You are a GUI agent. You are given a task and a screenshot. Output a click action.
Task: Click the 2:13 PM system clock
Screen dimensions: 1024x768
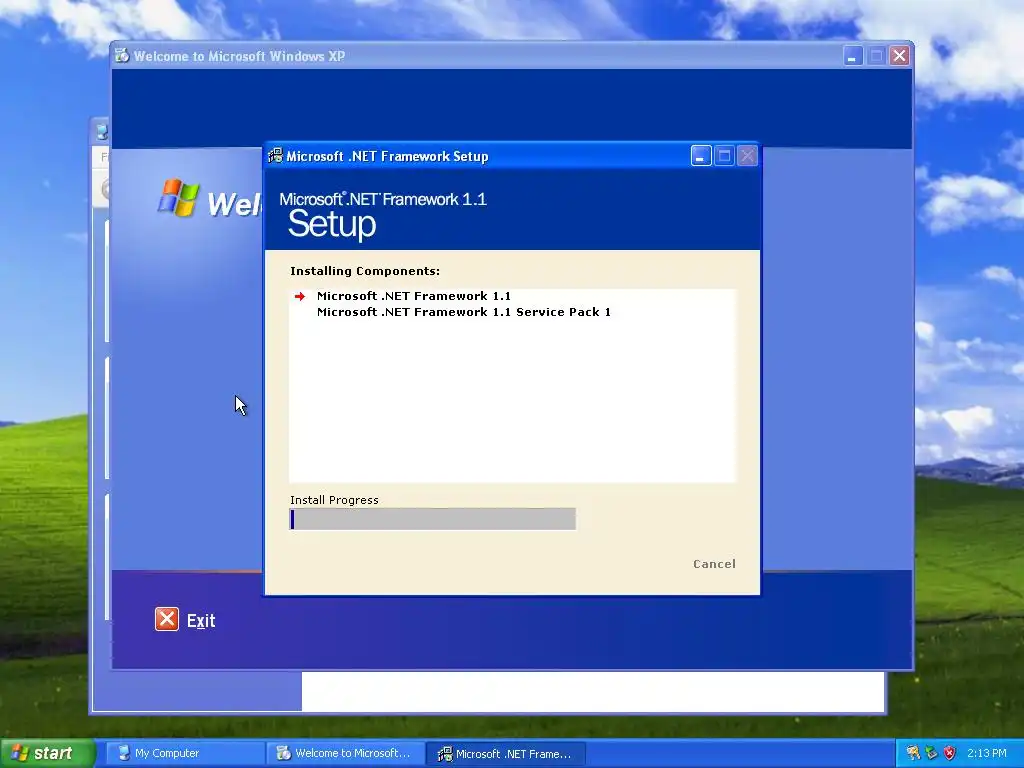987,754
